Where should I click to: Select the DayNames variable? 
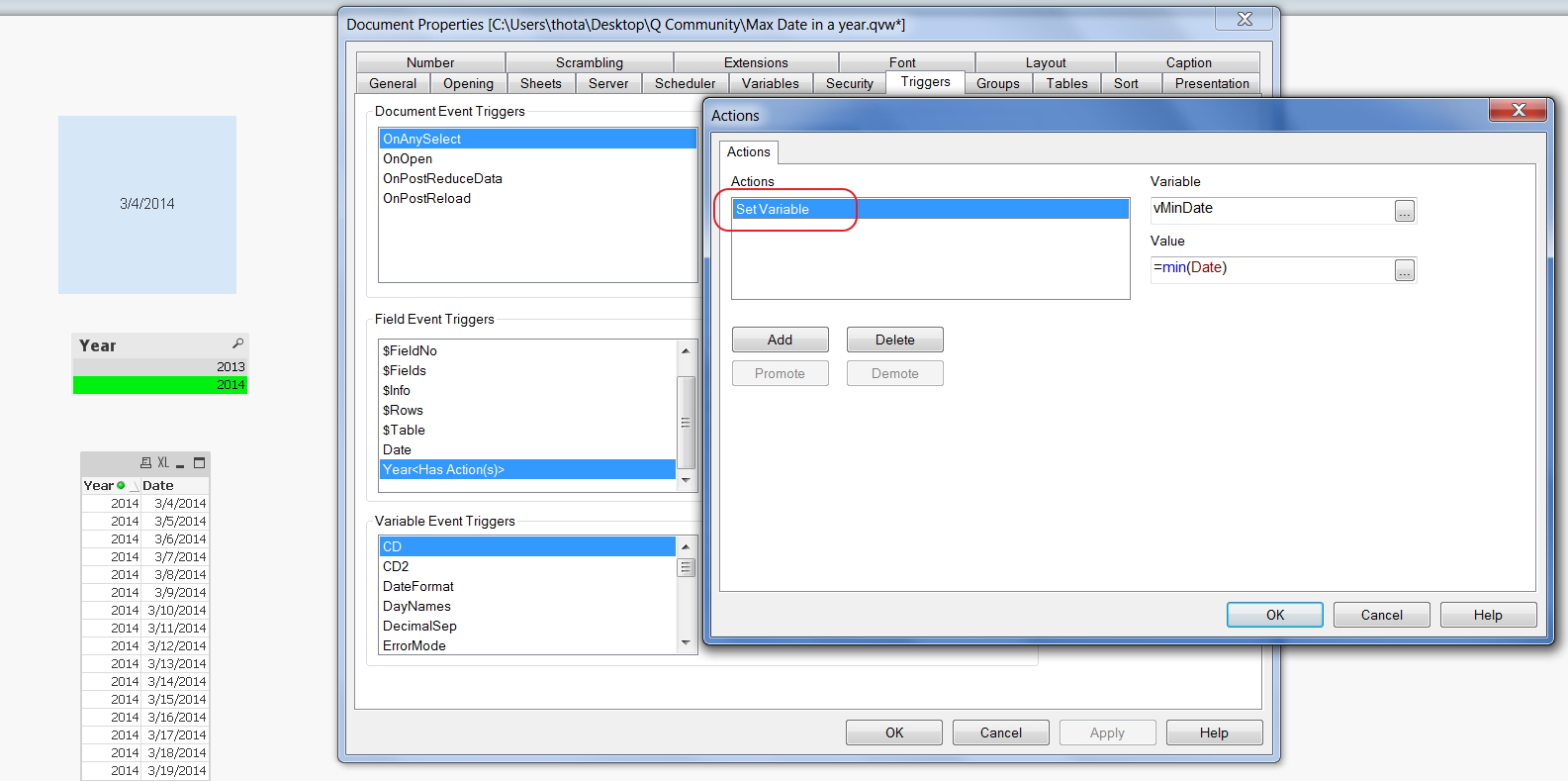coord(527,606)
